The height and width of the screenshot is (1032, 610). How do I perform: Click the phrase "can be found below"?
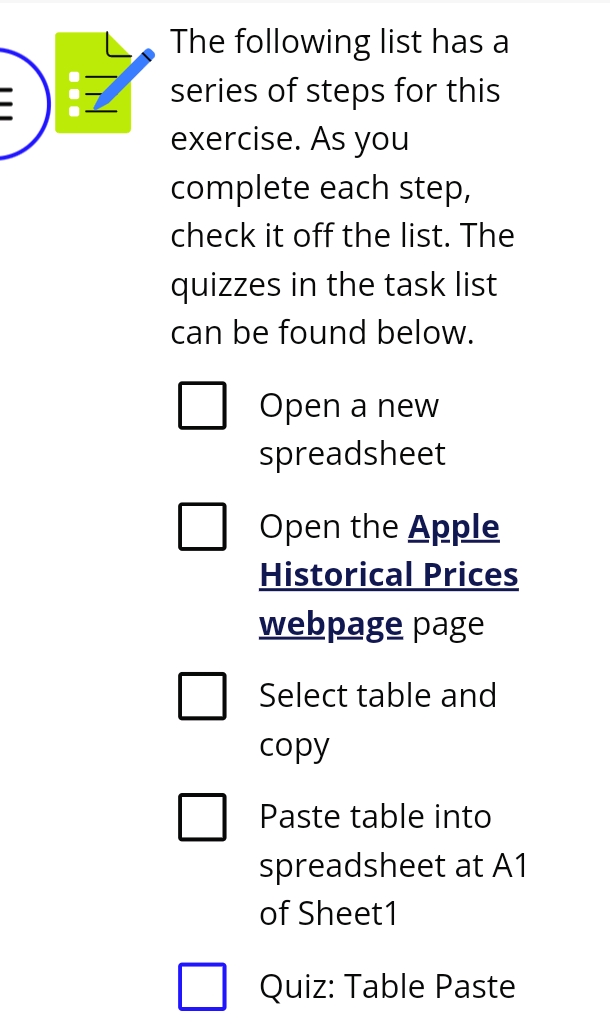tap(320, 332)
